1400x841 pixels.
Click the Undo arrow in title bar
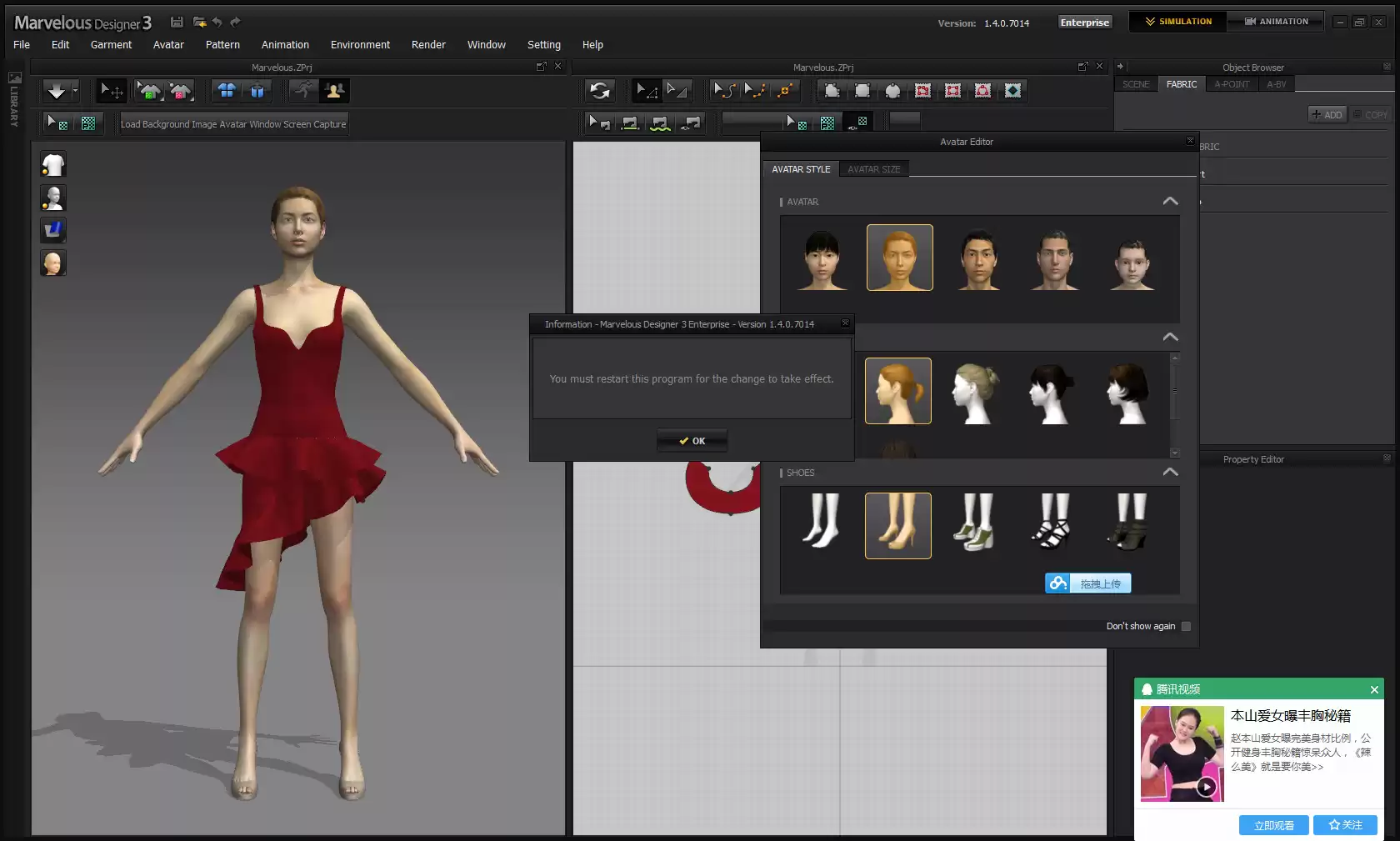[217, 22]
